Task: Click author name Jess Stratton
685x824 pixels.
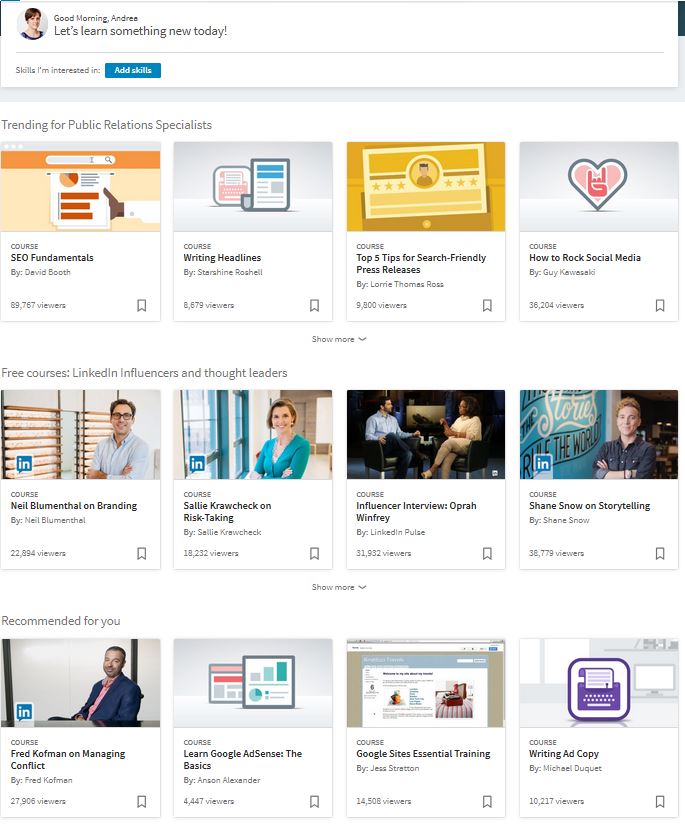Action: (x=395, y=768)
